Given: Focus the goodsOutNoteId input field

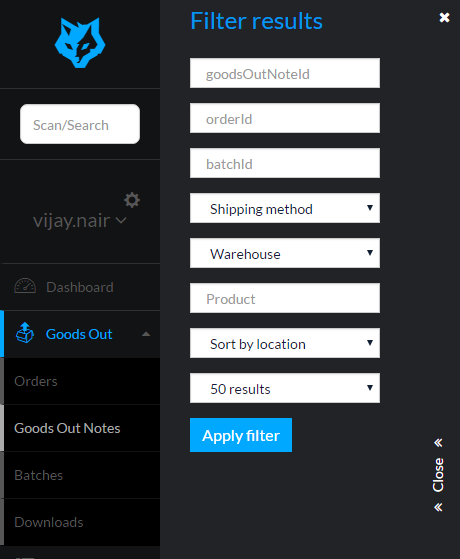Looking at the screenshot, I should (285, 73).
